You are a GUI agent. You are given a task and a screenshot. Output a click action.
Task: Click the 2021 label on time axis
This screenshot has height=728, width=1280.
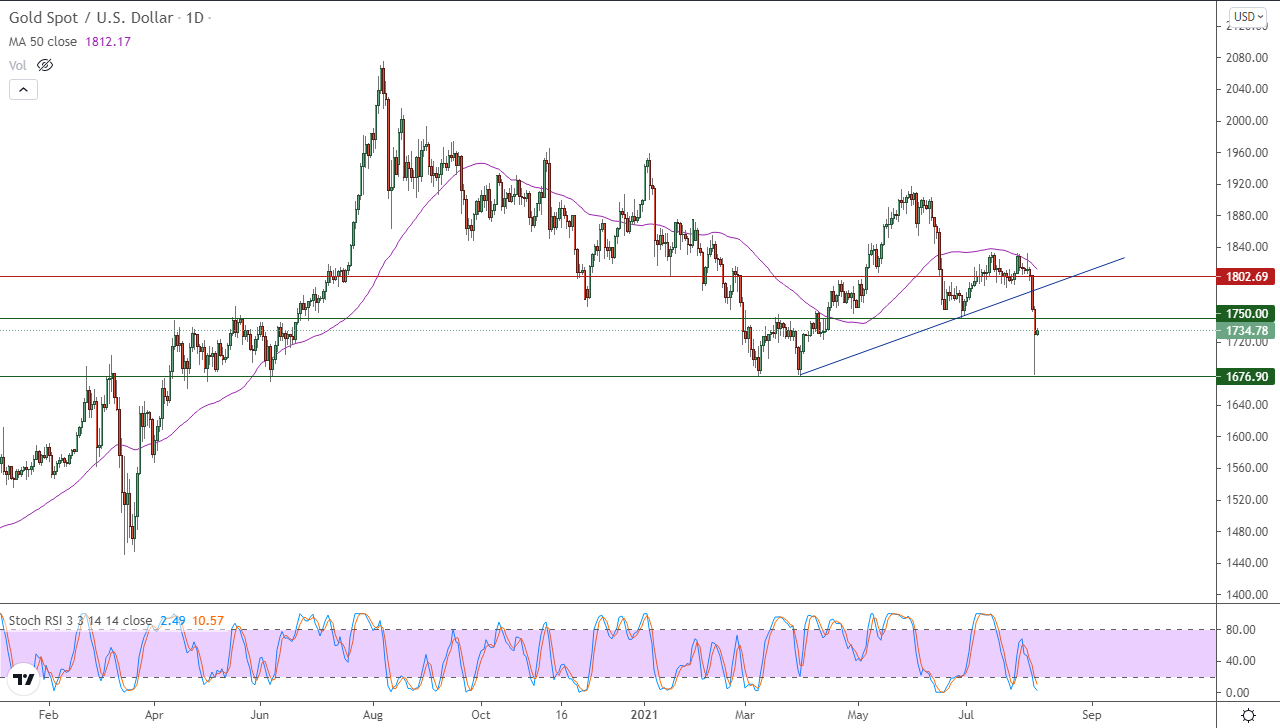644,715
